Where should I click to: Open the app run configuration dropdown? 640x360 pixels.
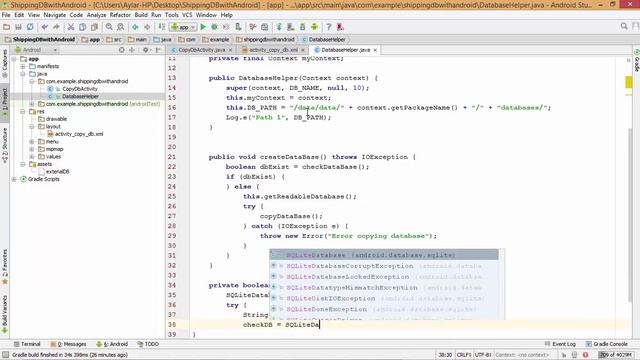tap(184, 27)
